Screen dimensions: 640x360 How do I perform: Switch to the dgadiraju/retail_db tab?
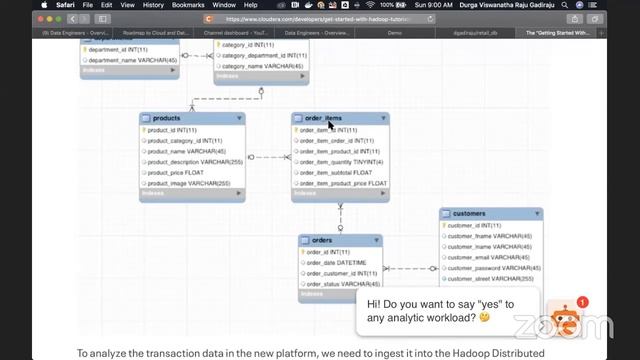point(475,33)
